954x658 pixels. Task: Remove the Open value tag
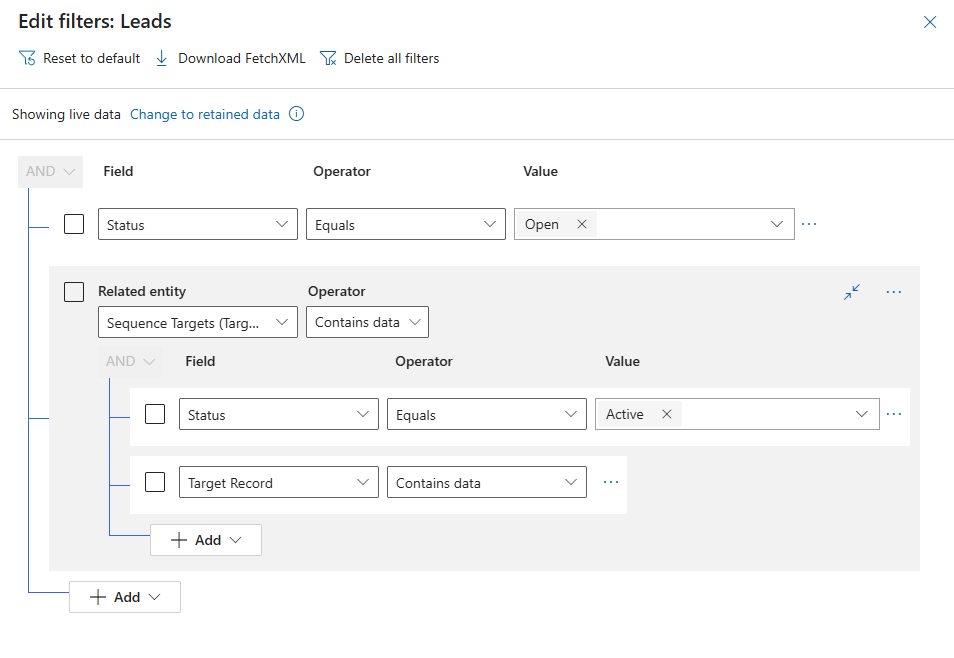(582, 224)
